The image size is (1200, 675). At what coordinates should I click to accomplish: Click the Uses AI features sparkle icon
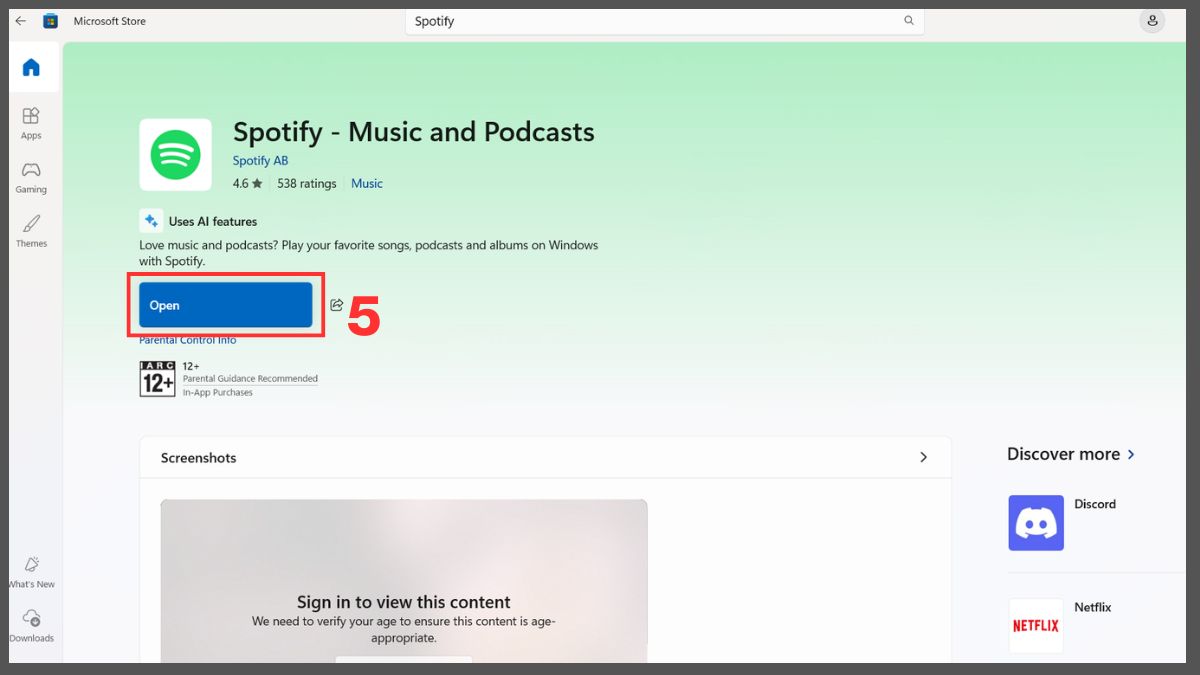(151, 221)
